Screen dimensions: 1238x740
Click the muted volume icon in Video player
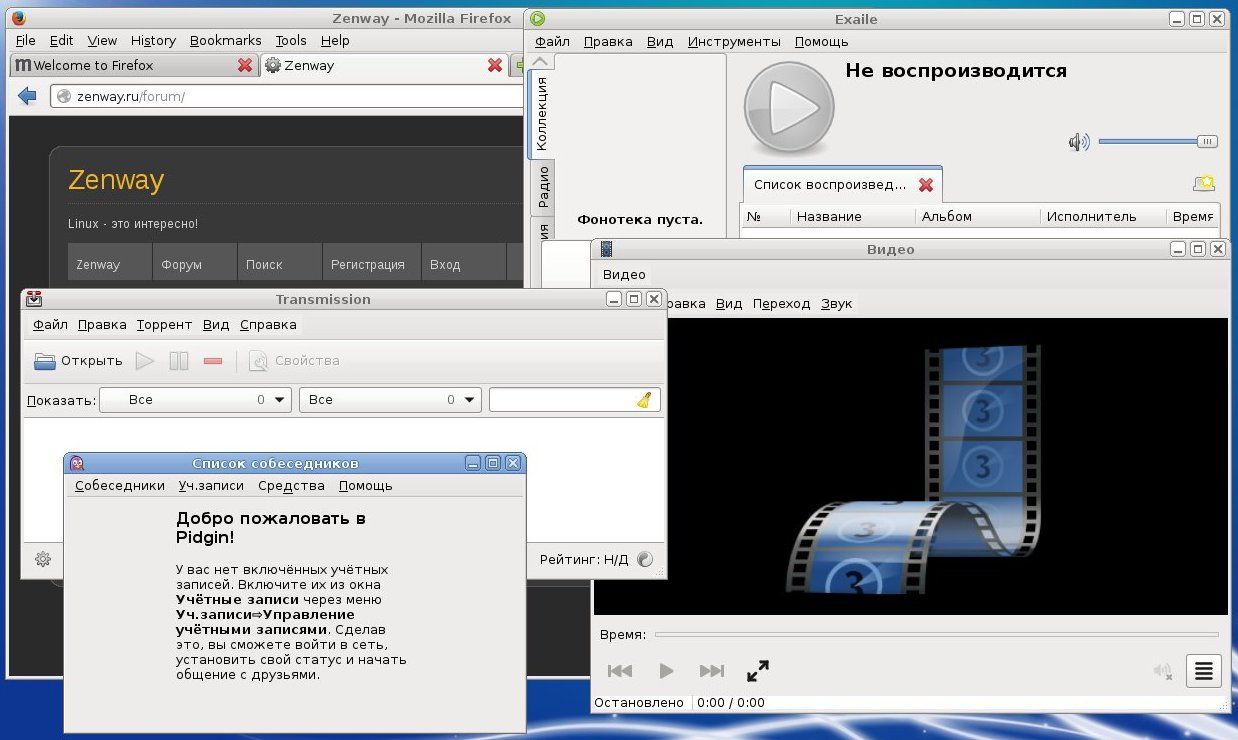coord(1162,672)
